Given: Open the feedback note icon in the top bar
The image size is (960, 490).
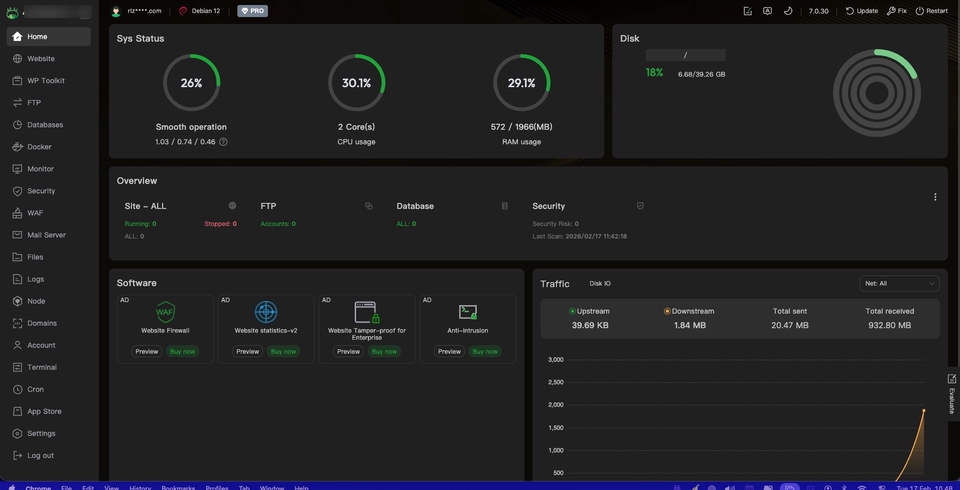Looking at the screenshot, I should 748,11.
